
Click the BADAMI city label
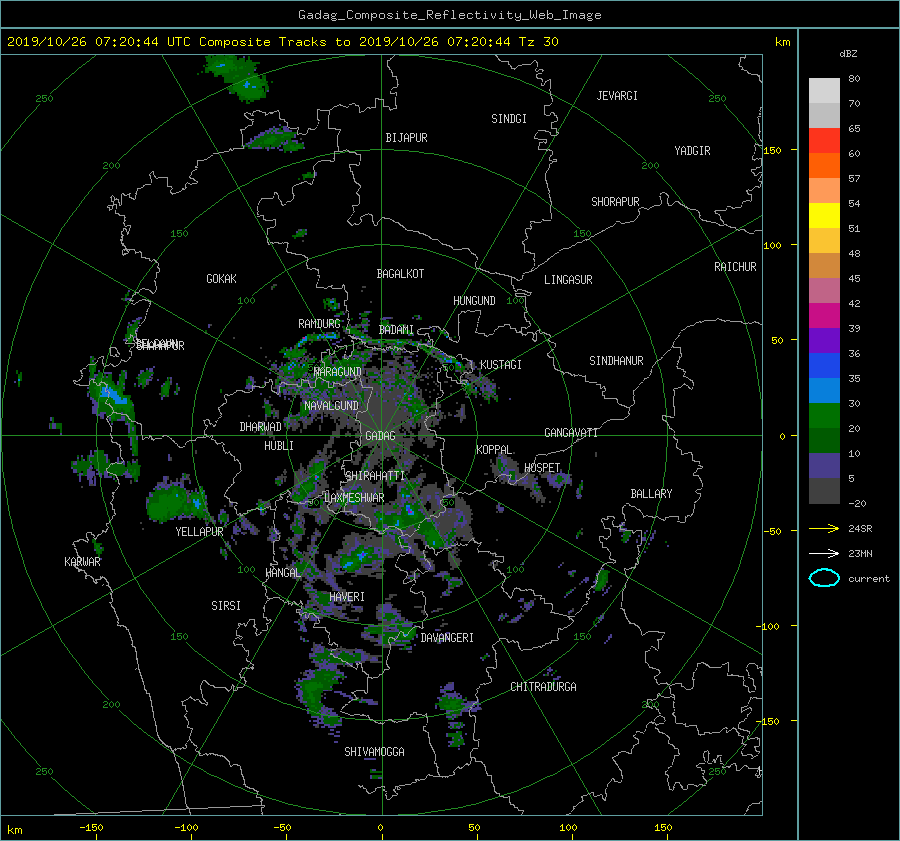pyautogui.click(x=396, y=330)
